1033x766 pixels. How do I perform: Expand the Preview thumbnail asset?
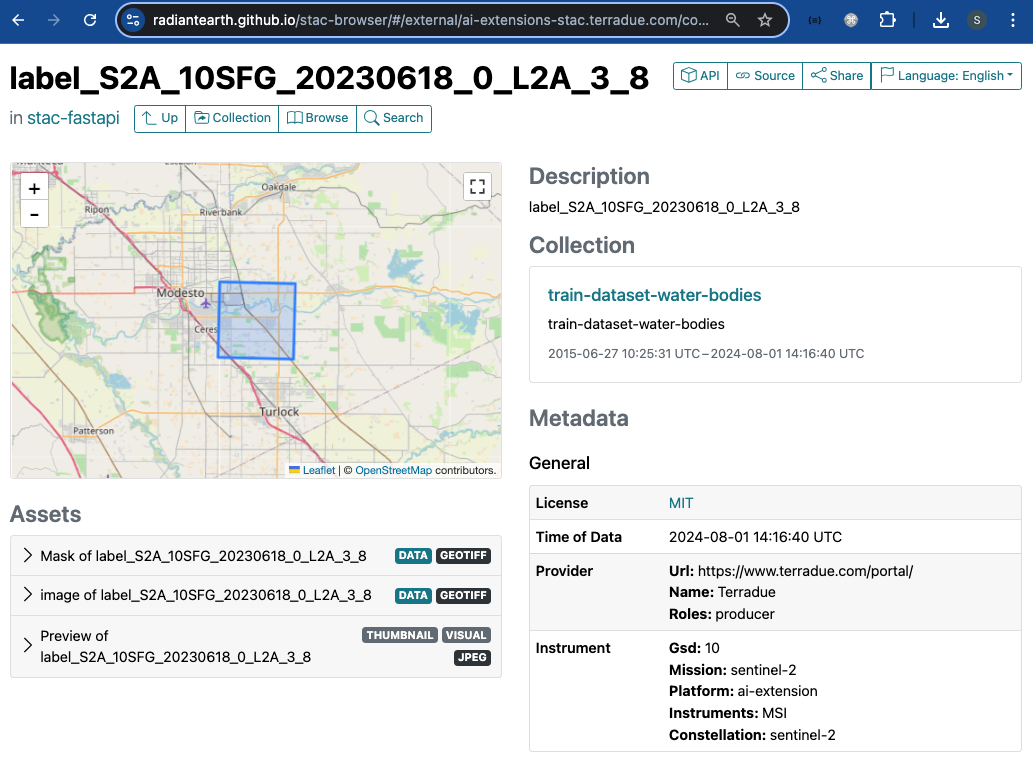coord(28,646)
